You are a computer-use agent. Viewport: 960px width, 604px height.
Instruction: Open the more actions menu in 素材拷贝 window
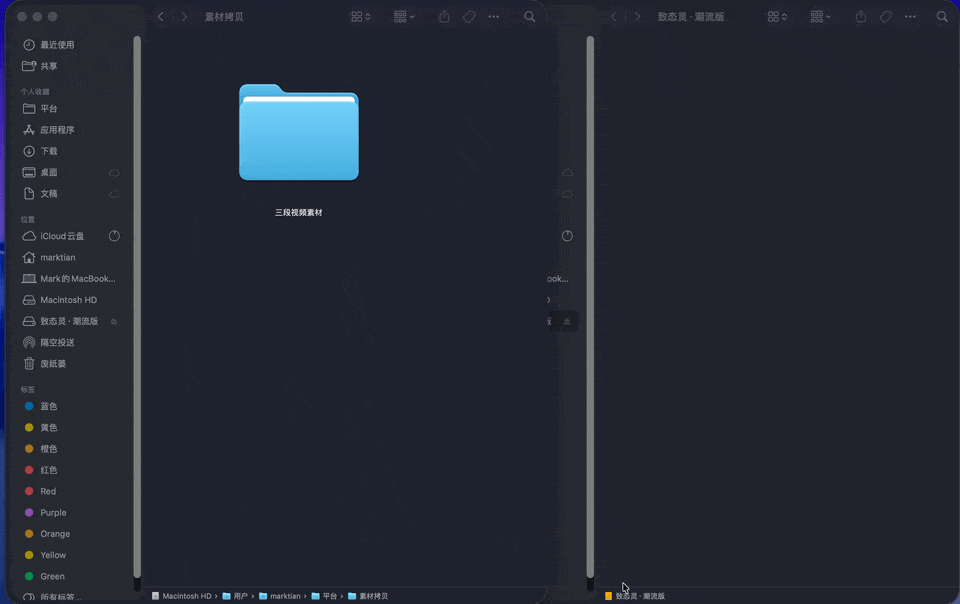(493, 17)
